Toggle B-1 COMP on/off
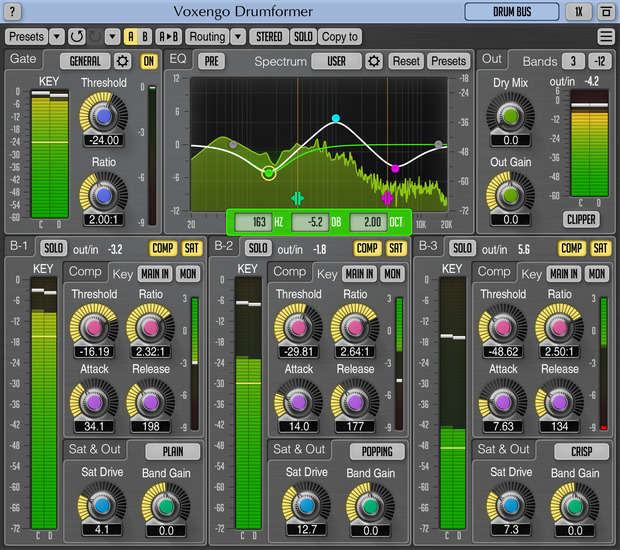This screenshot has width=620, height=550. click(163, 248)
